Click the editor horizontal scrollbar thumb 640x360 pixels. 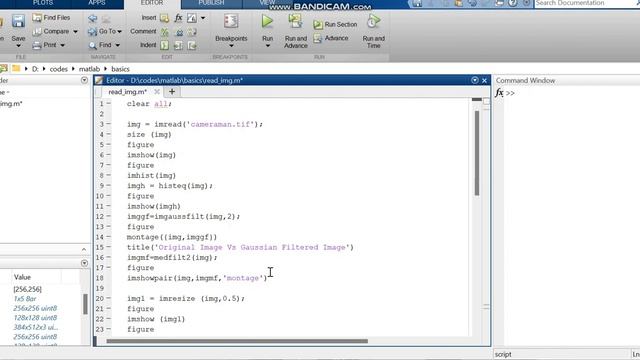pyautogui.click(x=237, y=341)
